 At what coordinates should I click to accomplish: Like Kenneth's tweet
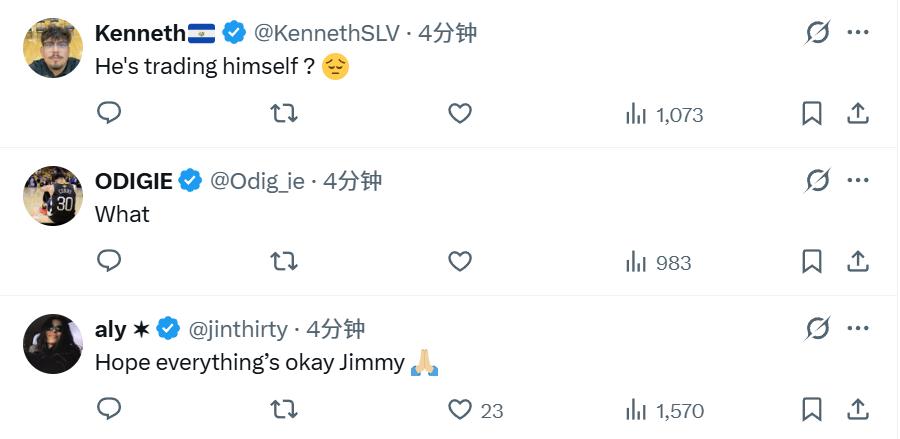[x=459, y=114]
